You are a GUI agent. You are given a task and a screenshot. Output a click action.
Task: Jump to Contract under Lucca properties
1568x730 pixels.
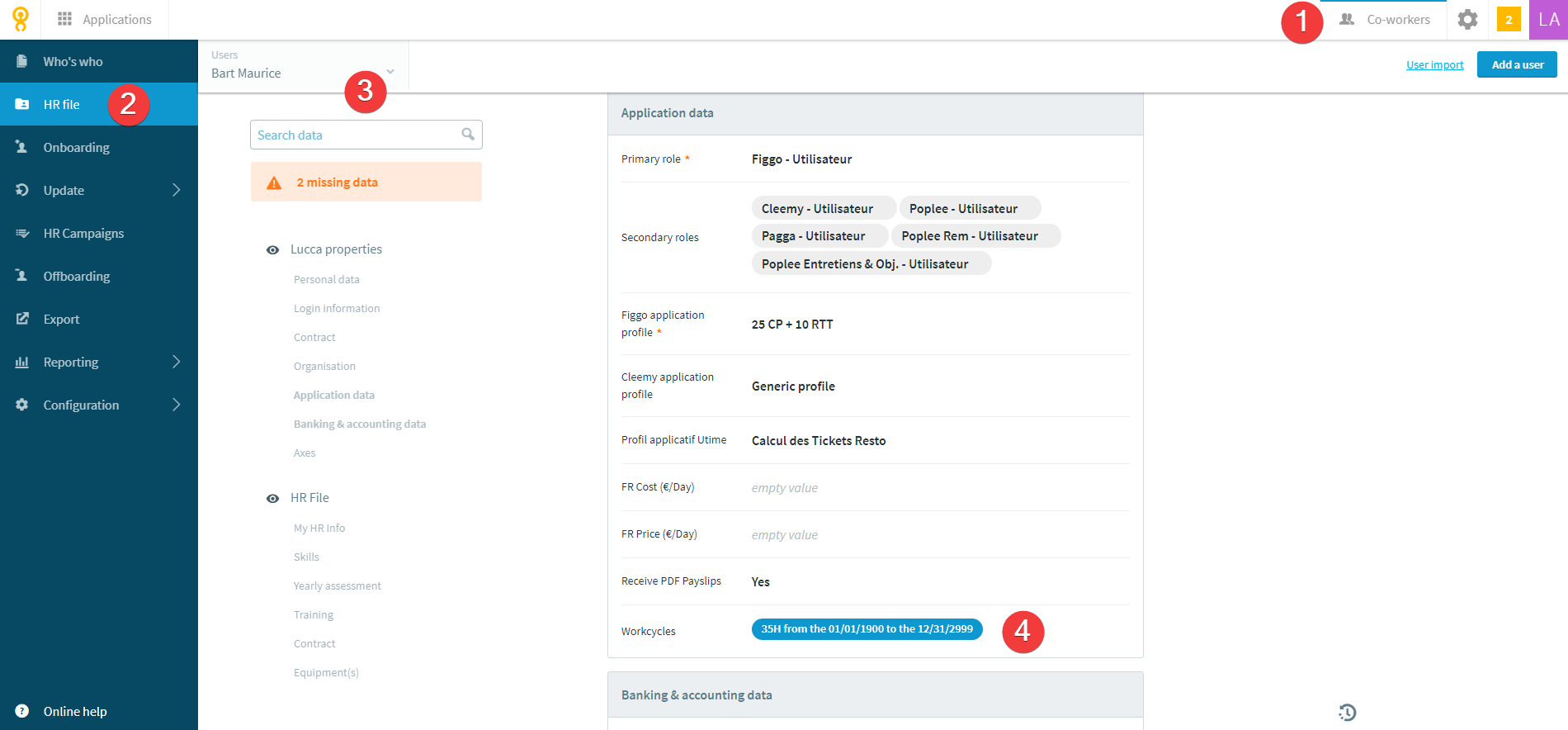pyautogui.click(x=314, y=337)
